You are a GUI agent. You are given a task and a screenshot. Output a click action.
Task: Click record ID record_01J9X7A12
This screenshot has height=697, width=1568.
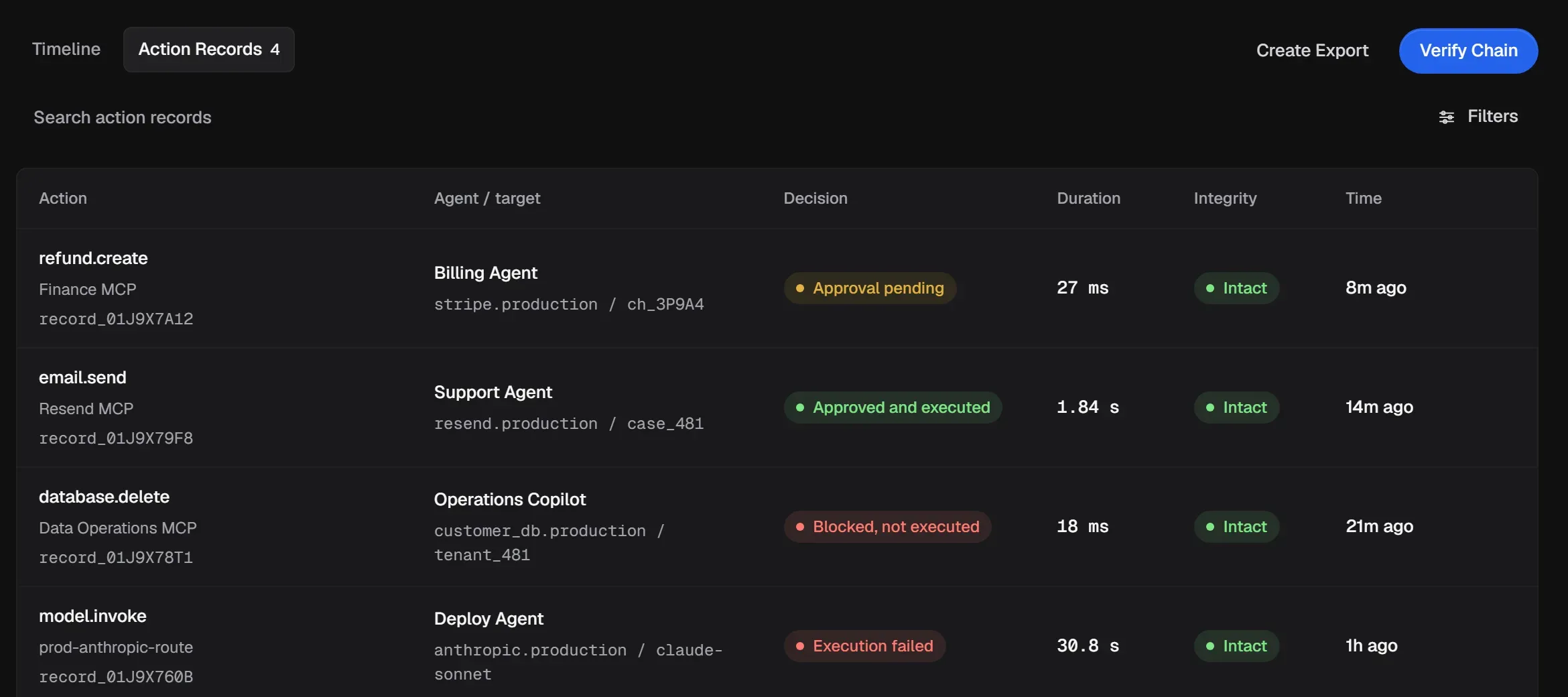pyautogui.click(x=116, y=319)
